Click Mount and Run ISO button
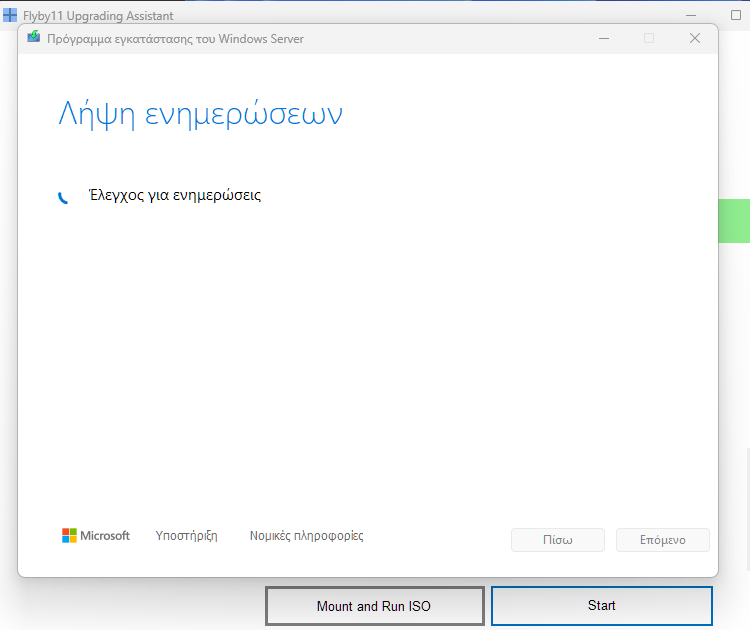Image resolution: width=750 pixels, height=630 pixels. [375, 606]
